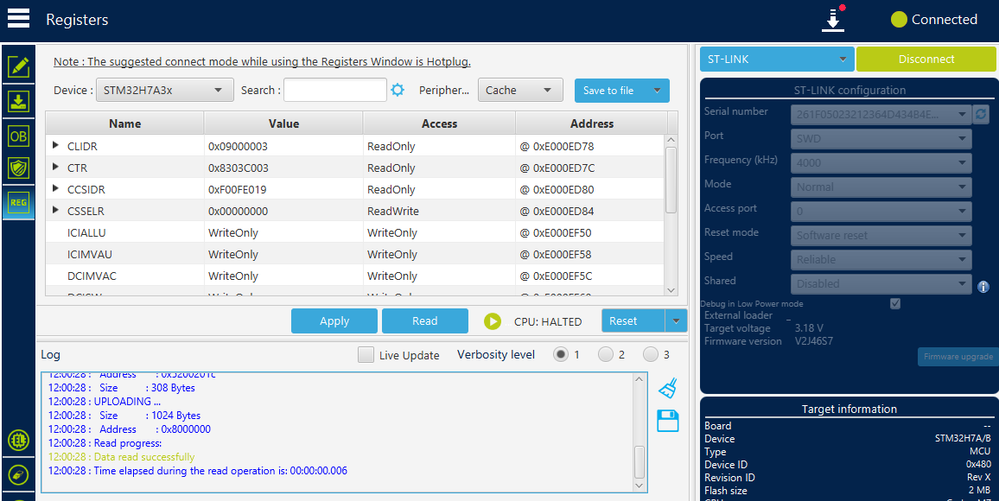Click the Apply button
The height and width of the screenshot is (501, 999).
click(334, 321)
